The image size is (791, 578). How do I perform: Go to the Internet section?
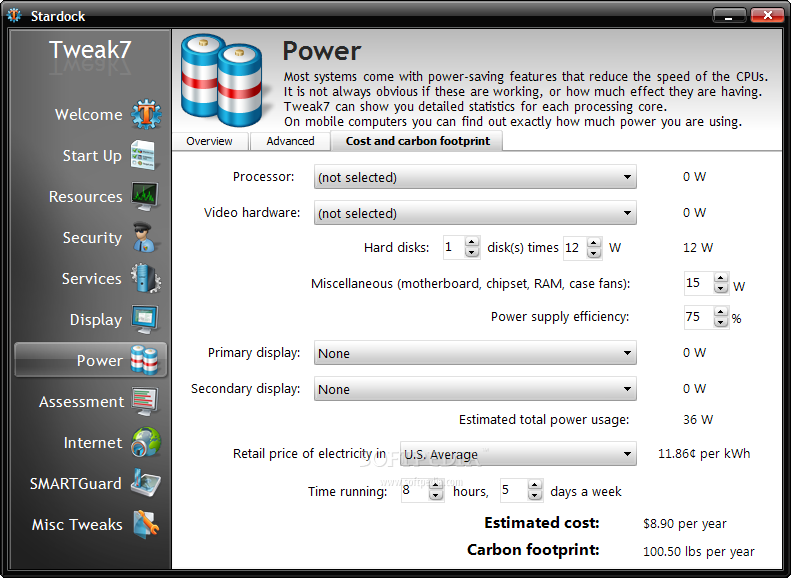(x=93, y=442)
